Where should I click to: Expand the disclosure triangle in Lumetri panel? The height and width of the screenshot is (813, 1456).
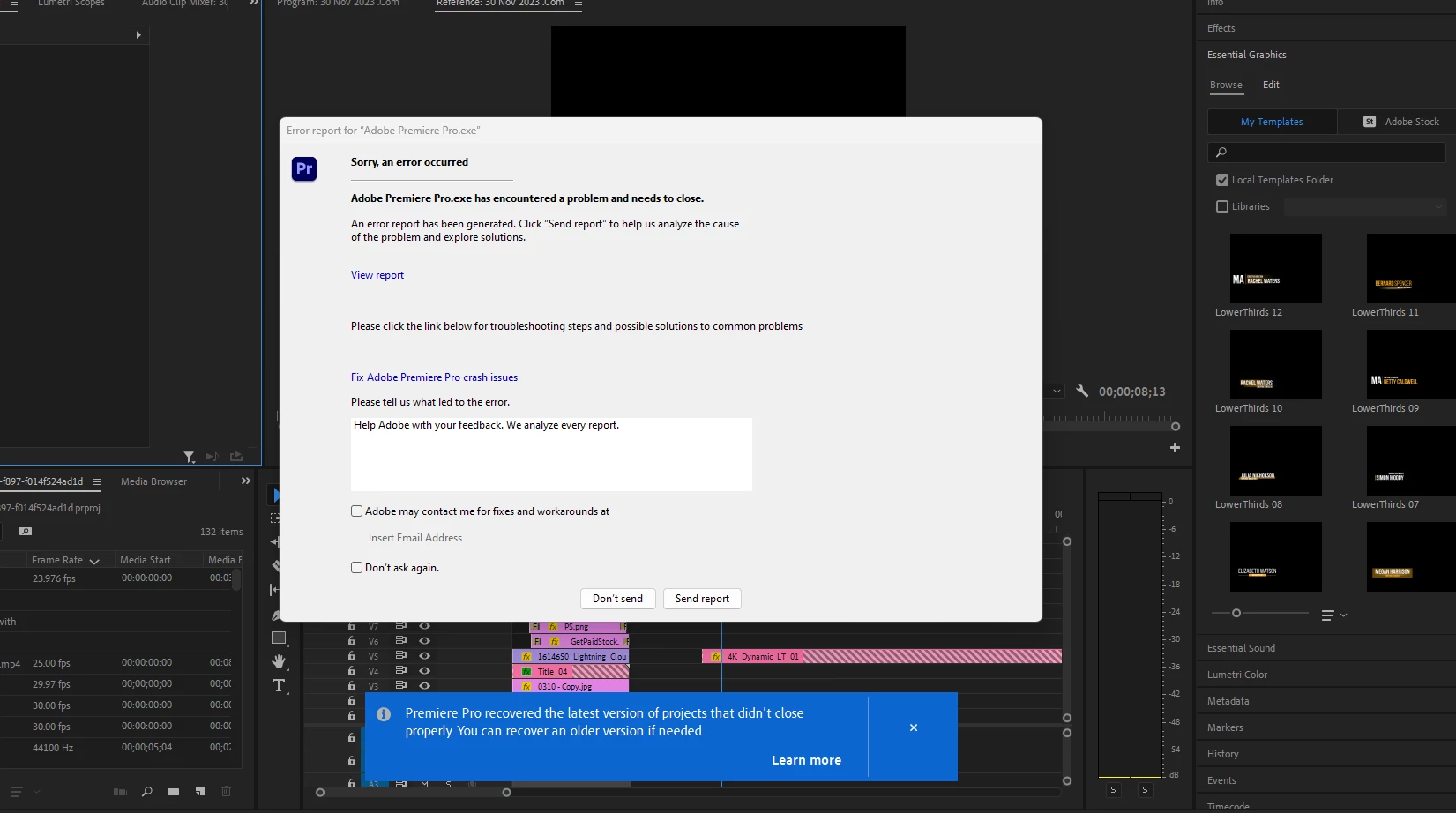[x=138, y=35]
